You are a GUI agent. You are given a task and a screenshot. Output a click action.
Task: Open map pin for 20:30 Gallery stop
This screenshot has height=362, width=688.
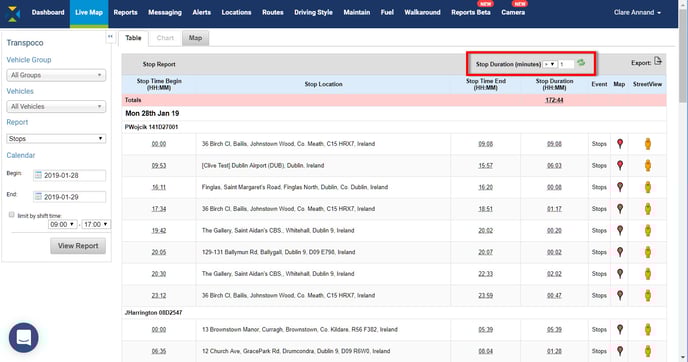tap(620, 274)
